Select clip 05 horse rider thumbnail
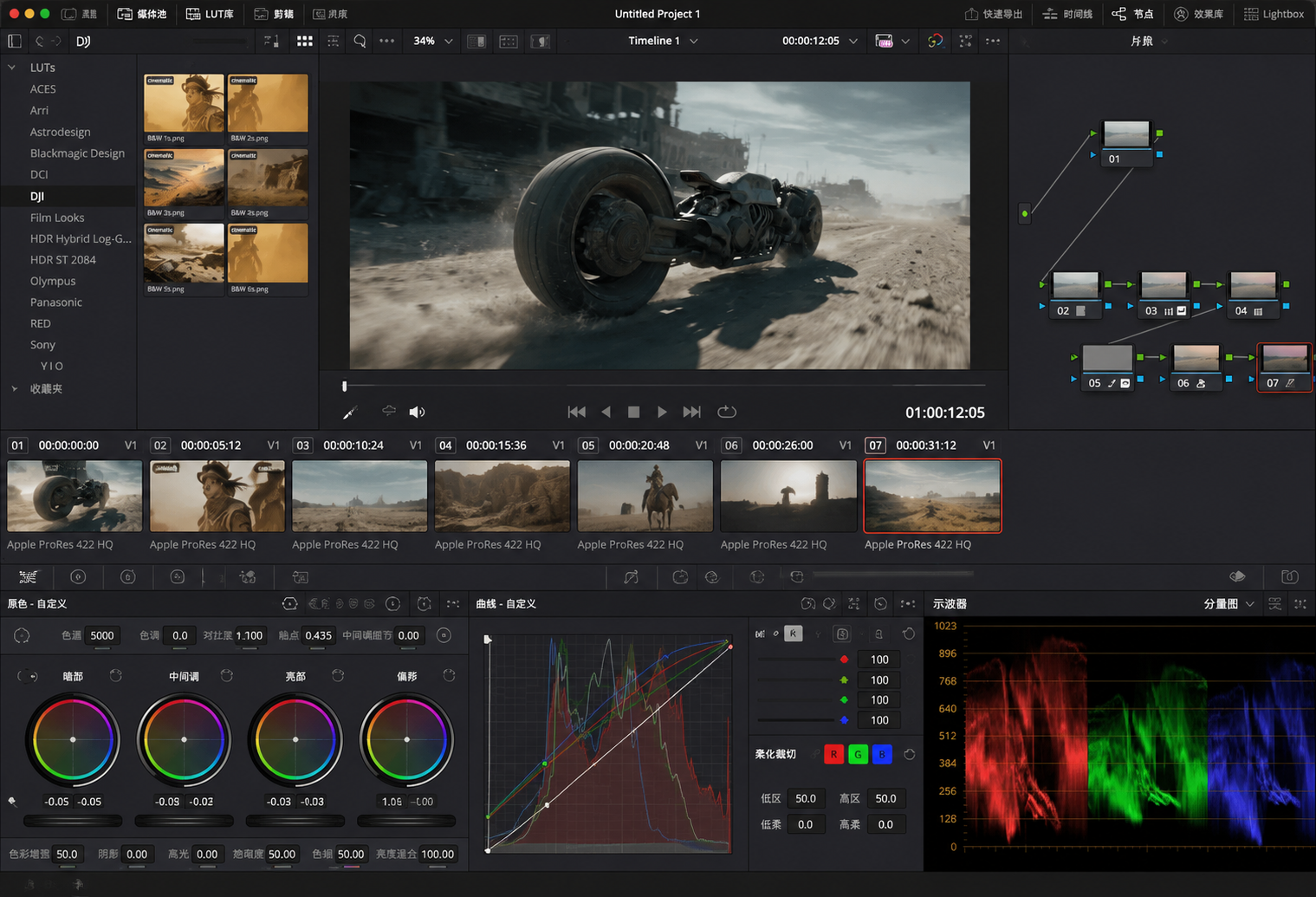 [x=645, y=496]
